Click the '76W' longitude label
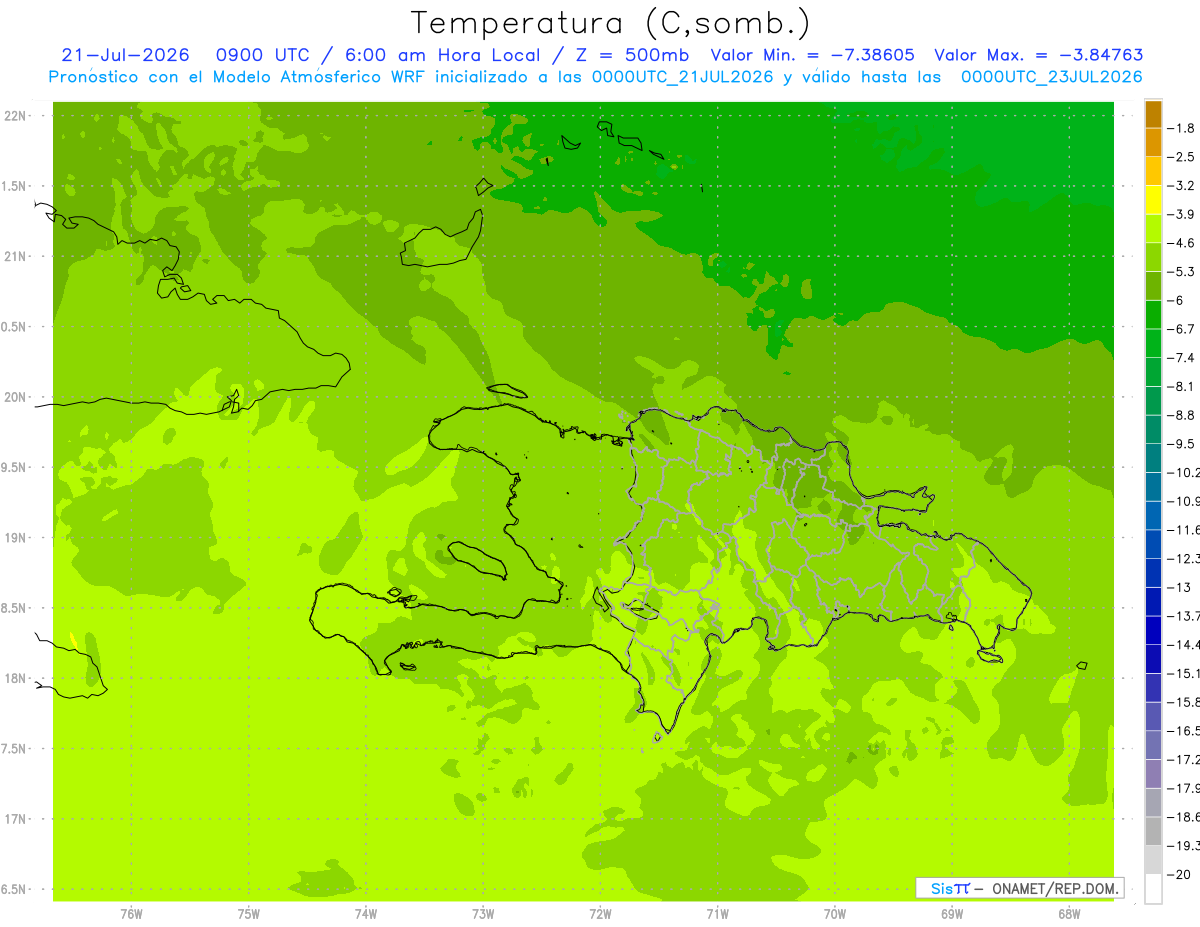The height and width of the screenshot is (927, 1200). pos(131,913)
